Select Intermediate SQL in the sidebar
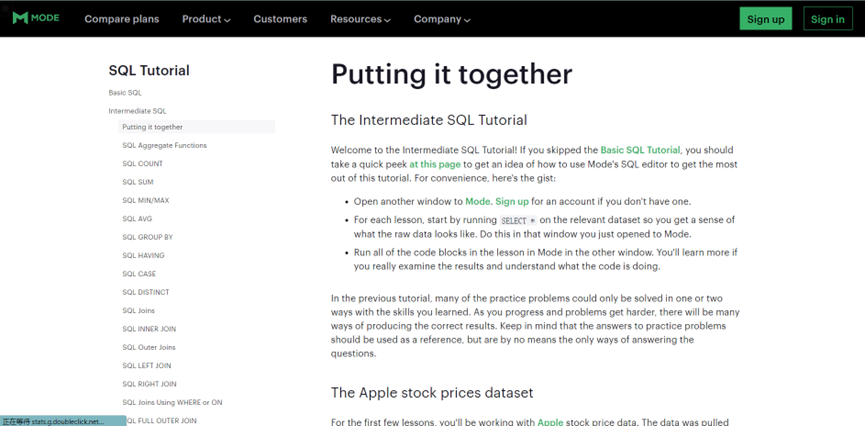The image size is (865, 426). pyautogui.click(x=138, y=111)
